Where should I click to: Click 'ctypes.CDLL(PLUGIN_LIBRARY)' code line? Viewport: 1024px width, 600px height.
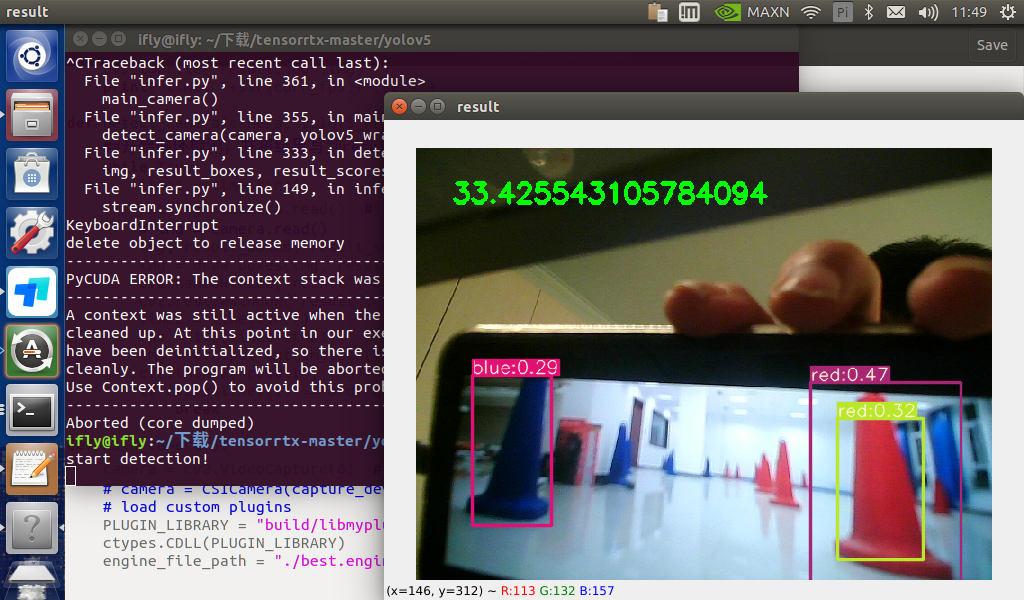pyautogui.click(x=223, y=543)
